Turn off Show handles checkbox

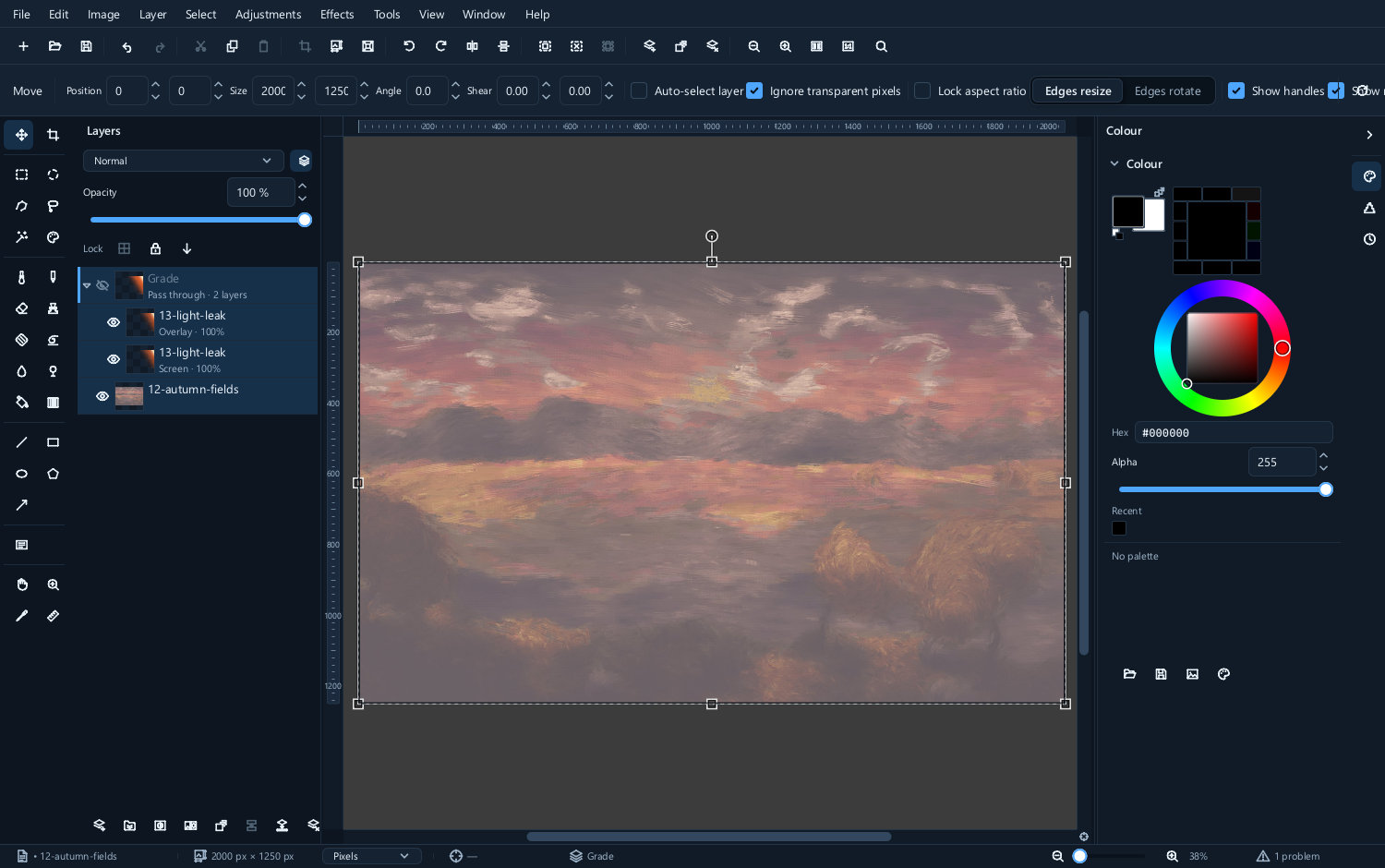pos(1236,90)
